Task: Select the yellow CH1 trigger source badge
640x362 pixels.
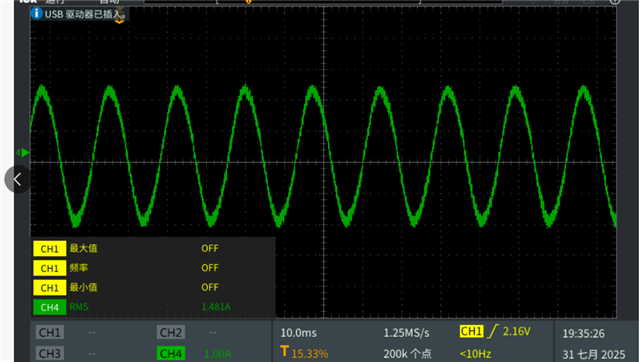Action: tap(471, 331)
